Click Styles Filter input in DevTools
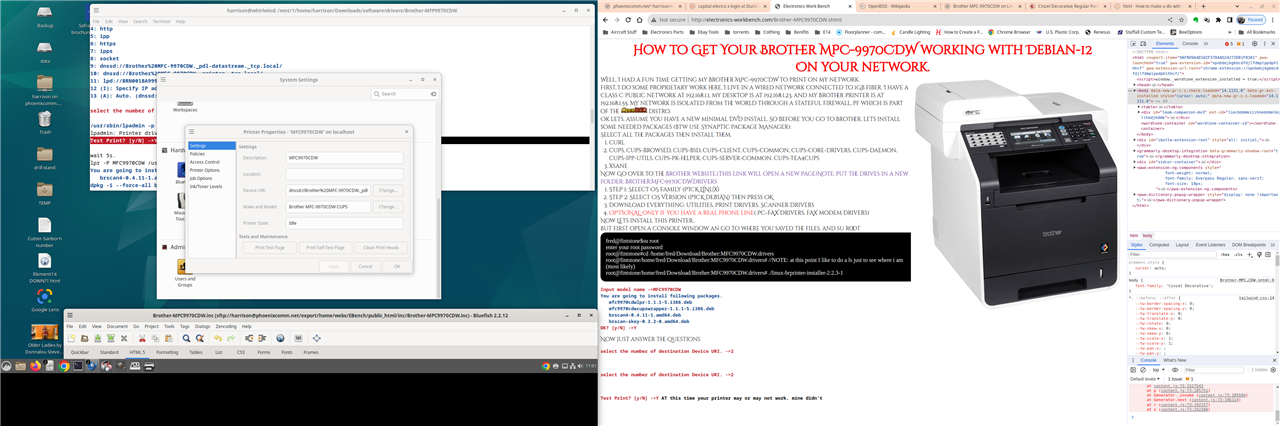The width and height of the screenshot is (1280, 426). 1170,254
